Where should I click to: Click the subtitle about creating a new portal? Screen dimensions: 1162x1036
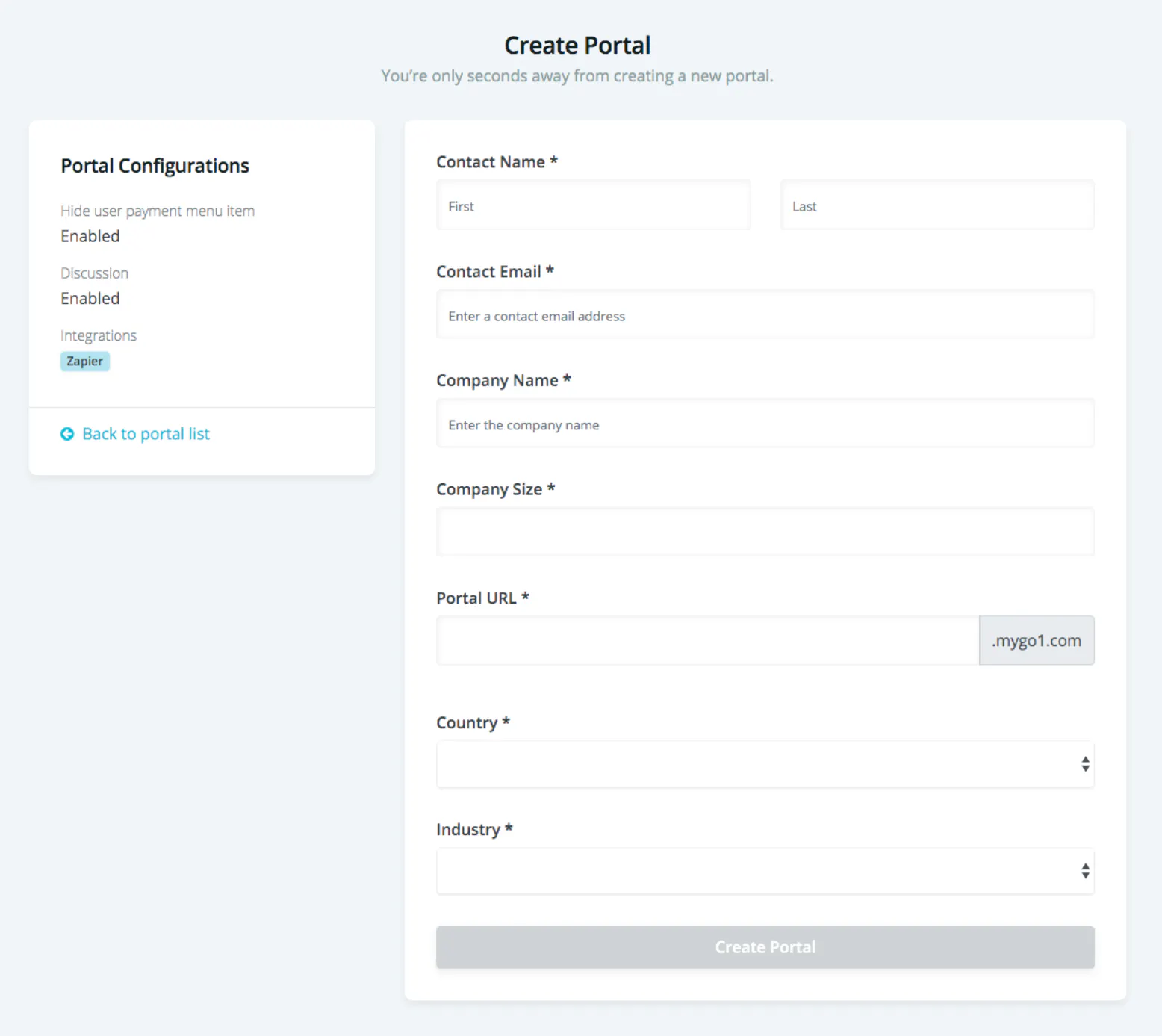point(577,76)
